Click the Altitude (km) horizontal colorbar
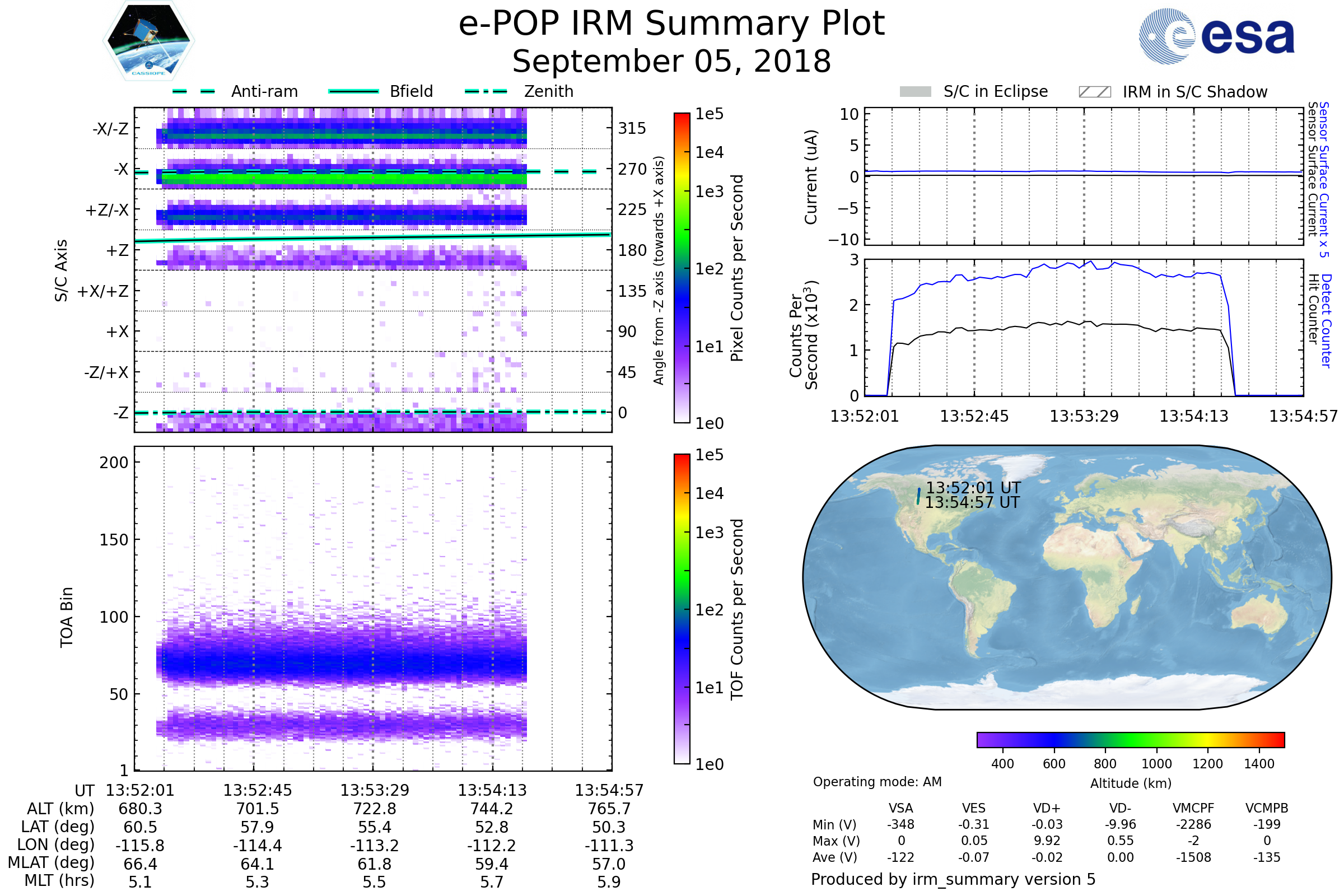Image resolution: width=1344 pixels, height=896 pixels. 1130,739
